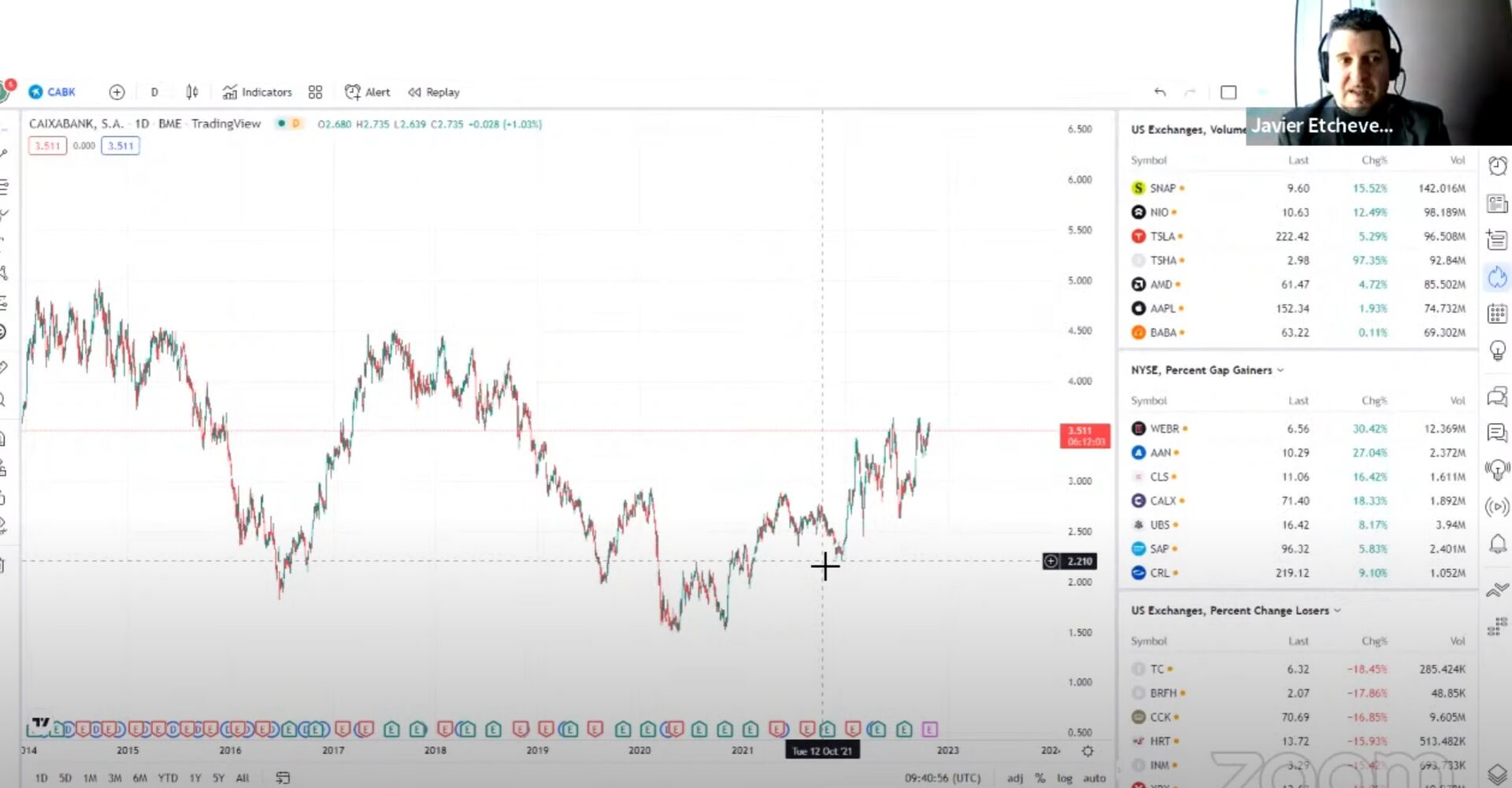Open the DOM ladder icon in sidebar
Viewport: 1512px width, 788px height.
coord(1497,626)
